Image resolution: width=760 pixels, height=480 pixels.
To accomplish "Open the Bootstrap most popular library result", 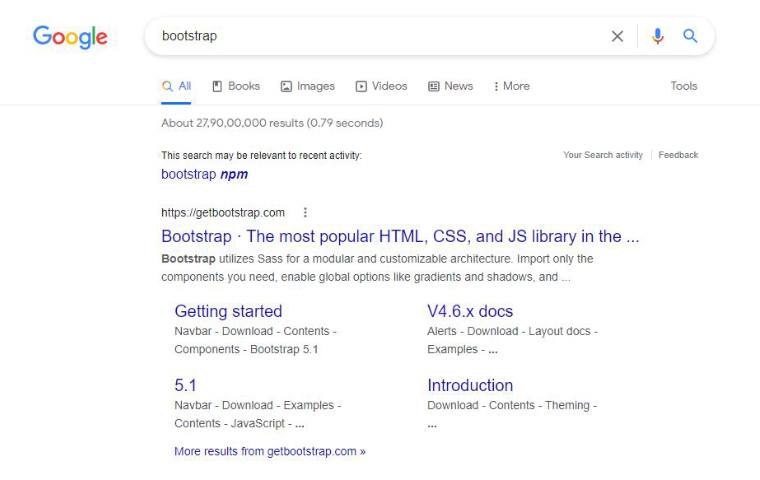I will tap(400, 237).
